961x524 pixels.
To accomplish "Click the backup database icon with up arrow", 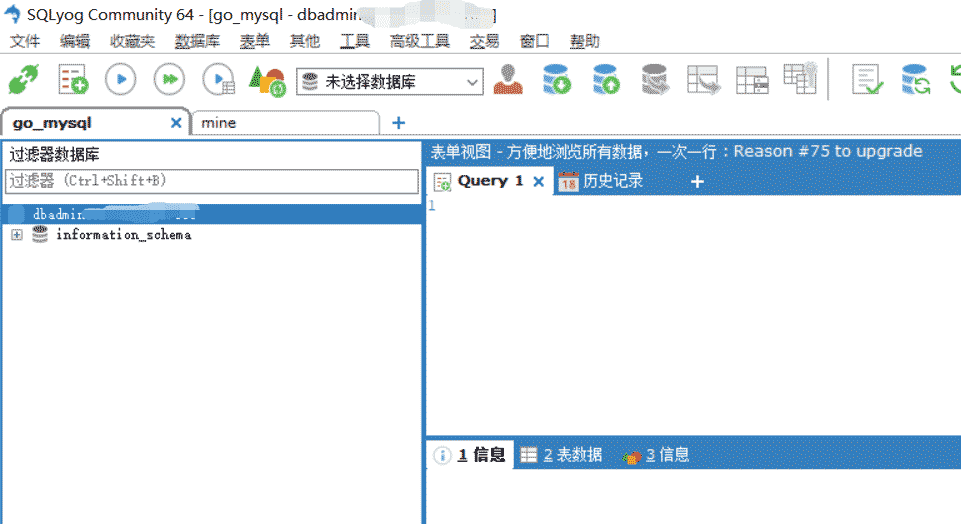I will click(606, 80).
